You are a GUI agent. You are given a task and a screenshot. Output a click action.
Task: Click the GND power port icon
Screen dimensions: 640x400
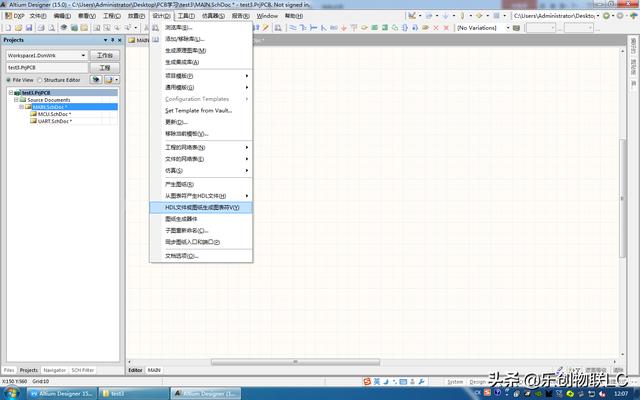(344, 28)
